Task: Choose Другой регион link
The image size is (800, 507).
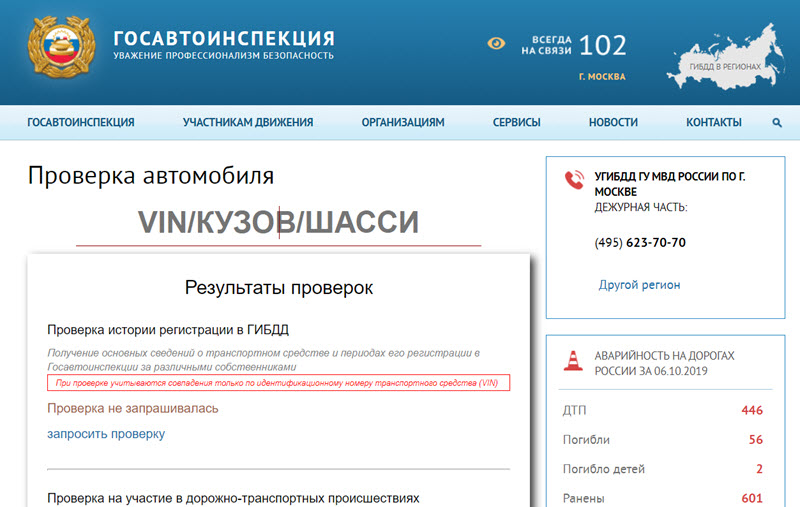Action: click(x=639, y=285)
